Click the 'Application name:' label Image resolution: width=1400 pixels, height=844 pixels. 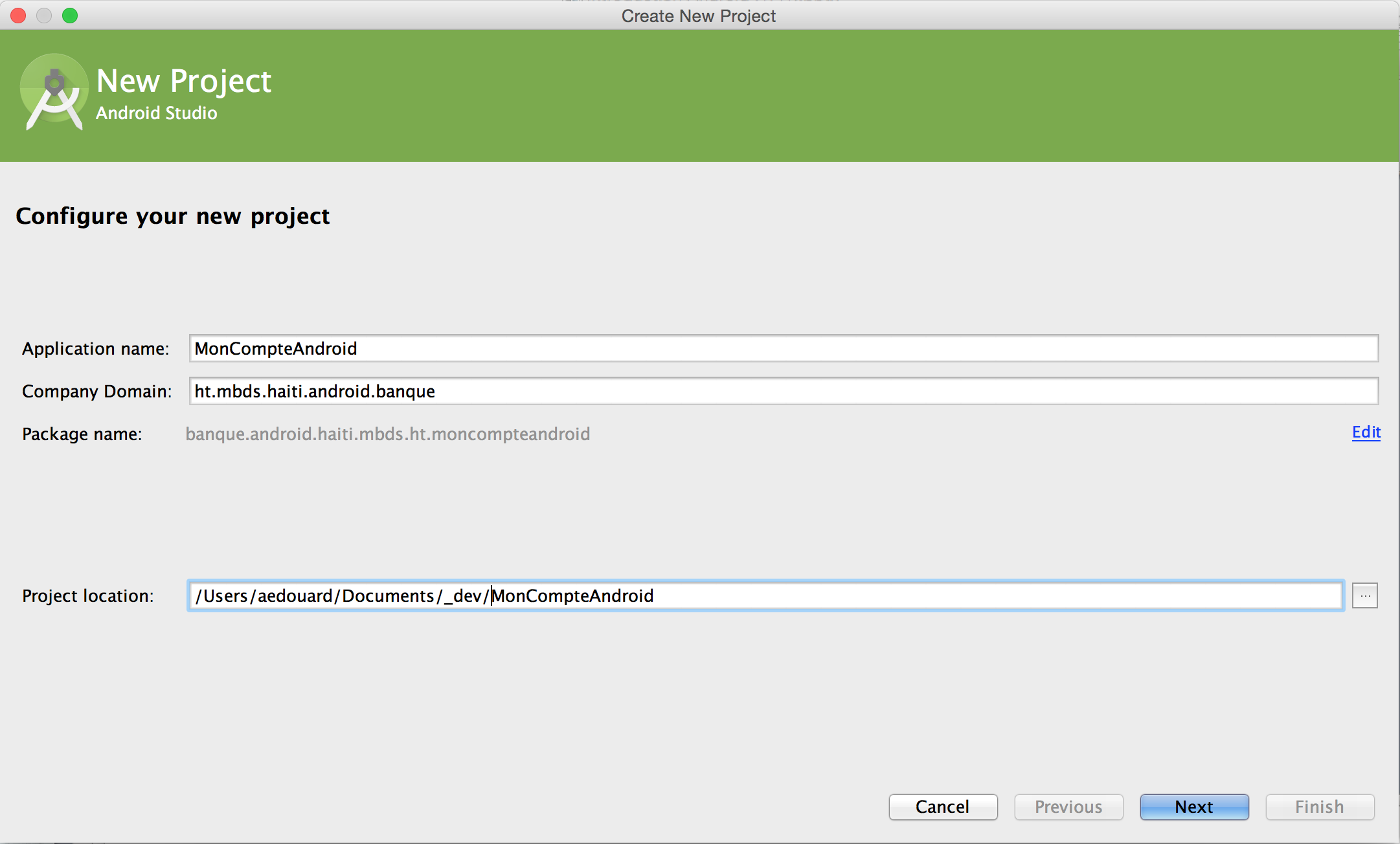point(96,349)
